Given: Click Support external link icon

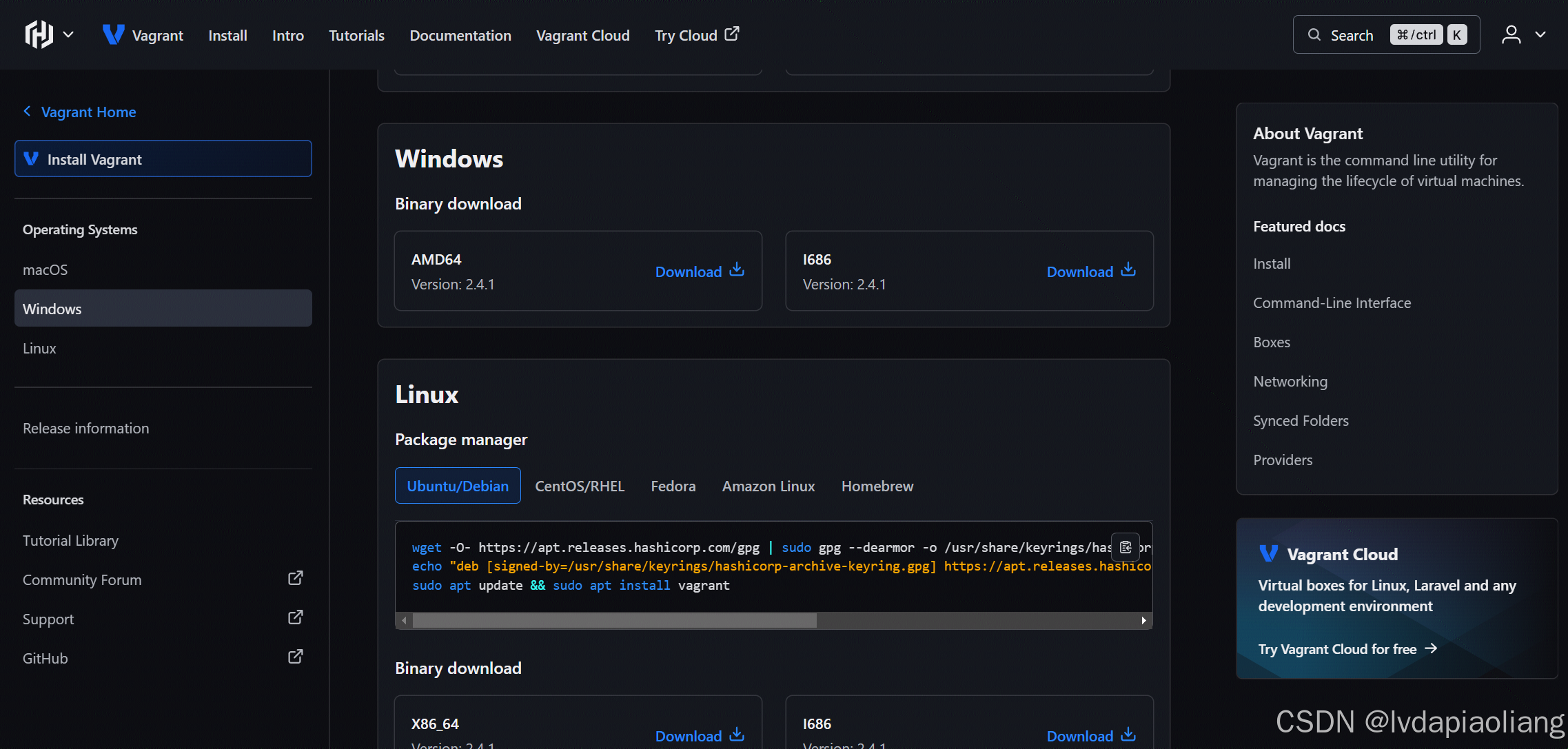Looking at the screenshot, I should [295, 617].
